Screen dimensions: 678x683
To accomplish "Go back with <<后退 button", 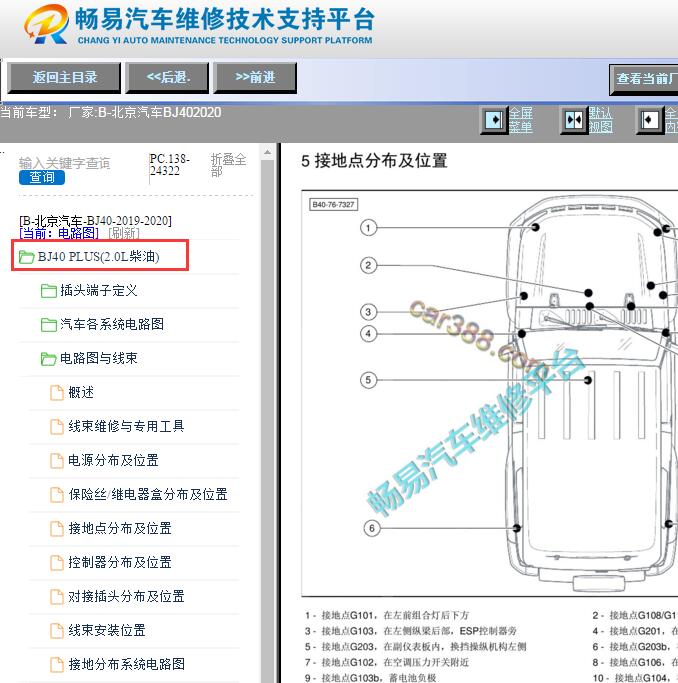I will tap(168, 78).
